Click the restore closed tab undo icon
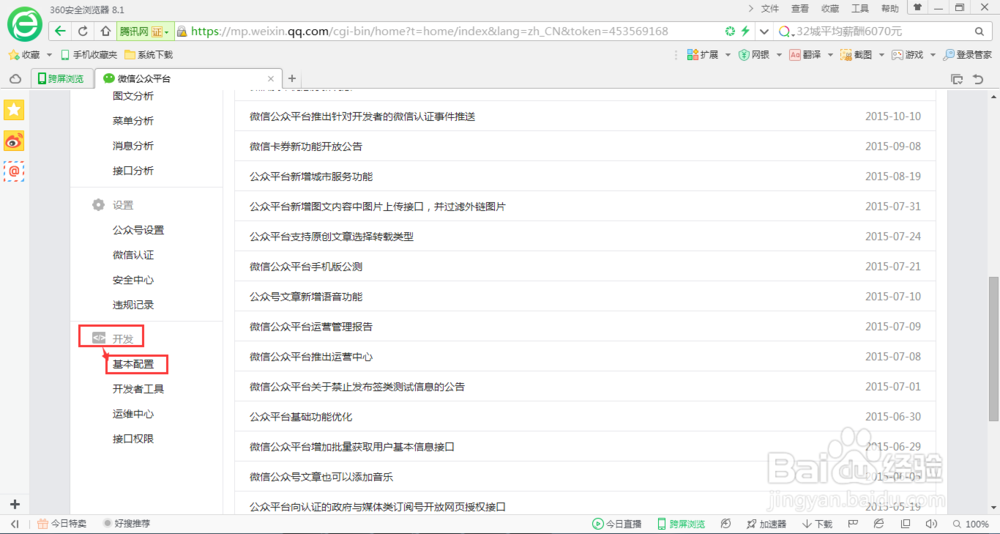Viewport: 1000px width, 534px height. click(978, 79)
